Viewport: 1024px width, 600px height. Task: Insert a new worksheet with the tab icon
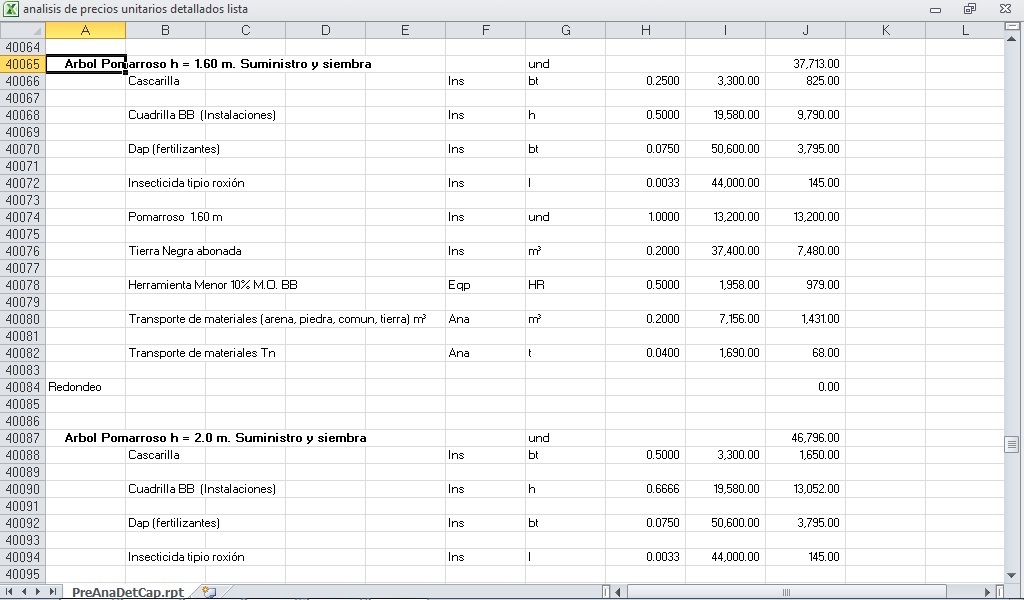click(209, 592)
